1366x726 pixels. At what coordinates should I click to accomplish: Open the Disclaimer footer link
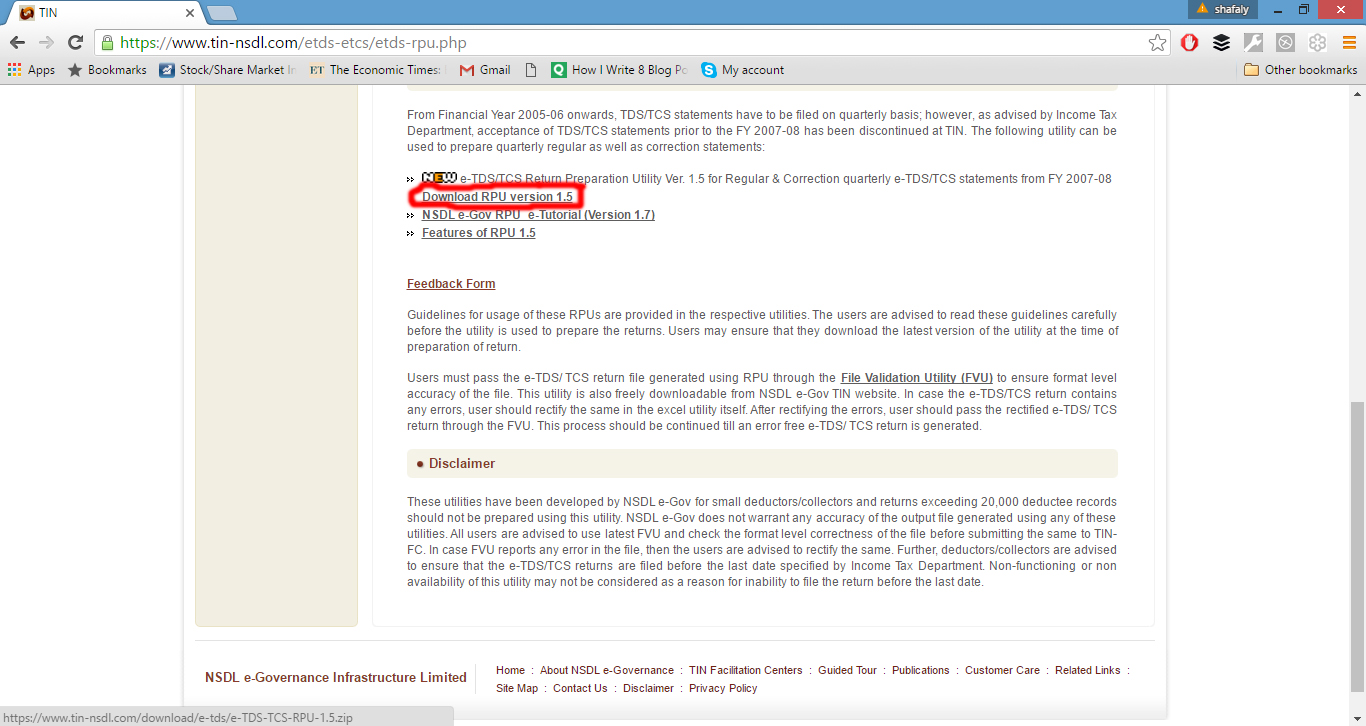[x=648, y=688]
